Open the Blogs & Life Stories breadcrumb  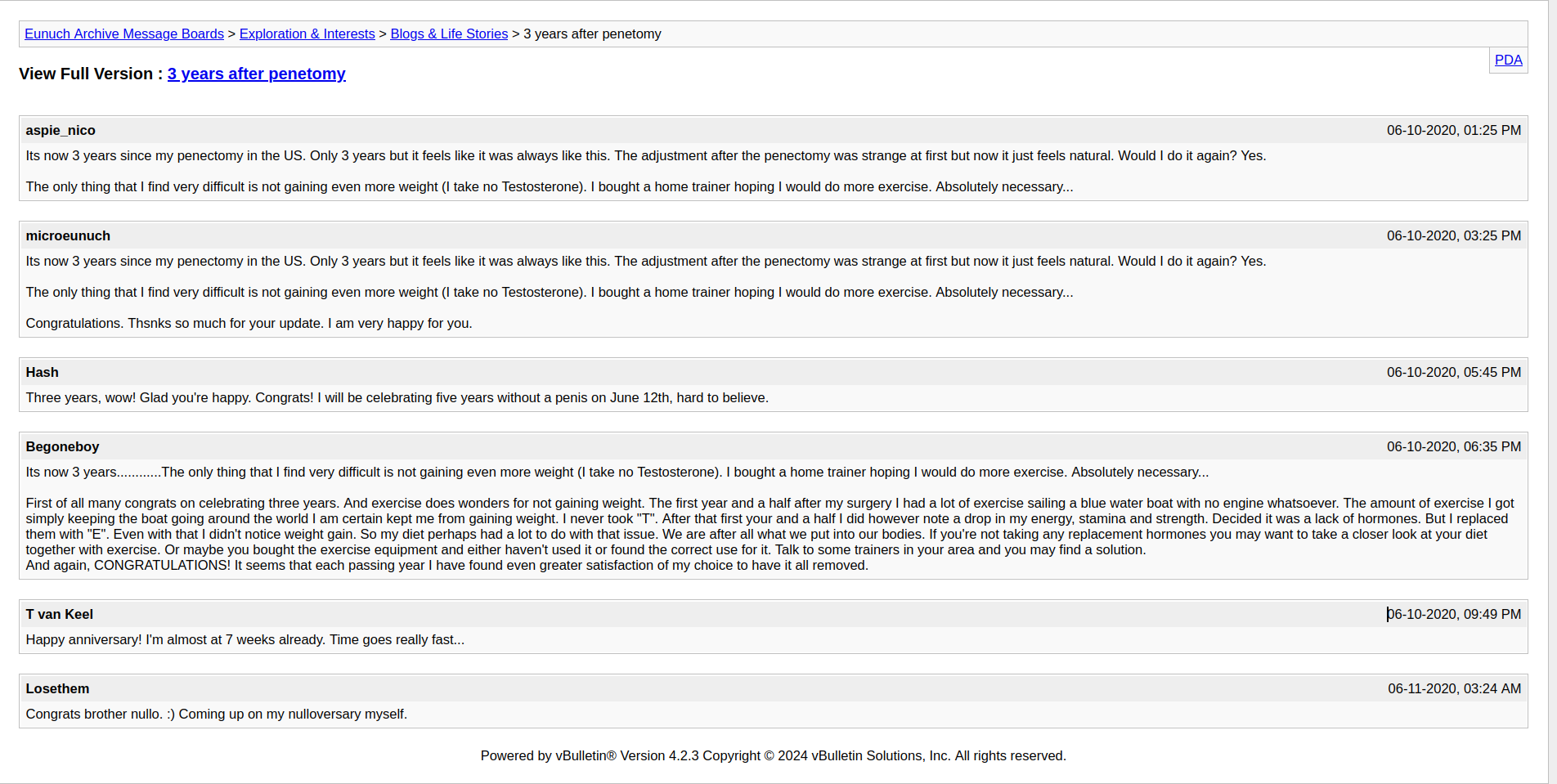point(449,34)
